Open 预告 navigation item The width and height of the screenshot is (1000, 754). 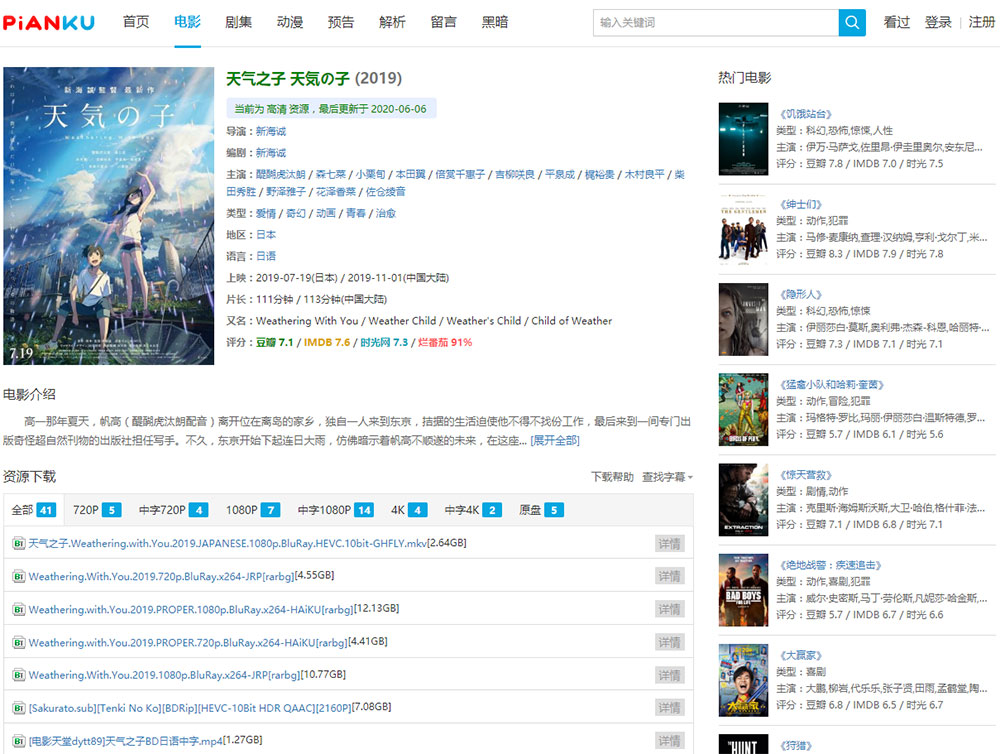pyautogui.click(x=341, y=22)
